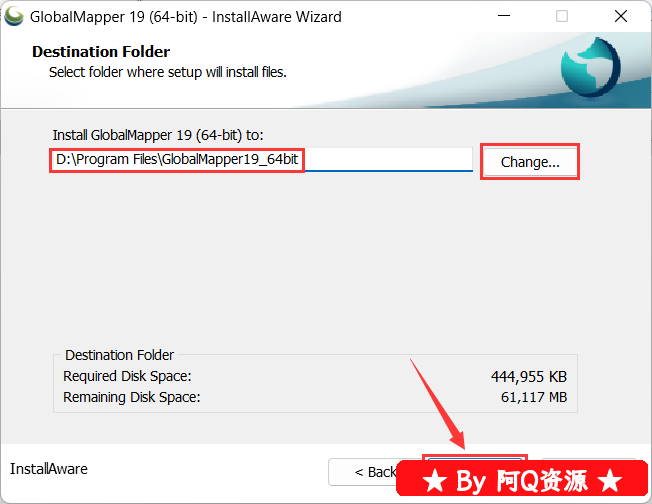652x504 pixels.
Task: Click 'Select folder where setup will install files' text
Action: pos(168,72)
